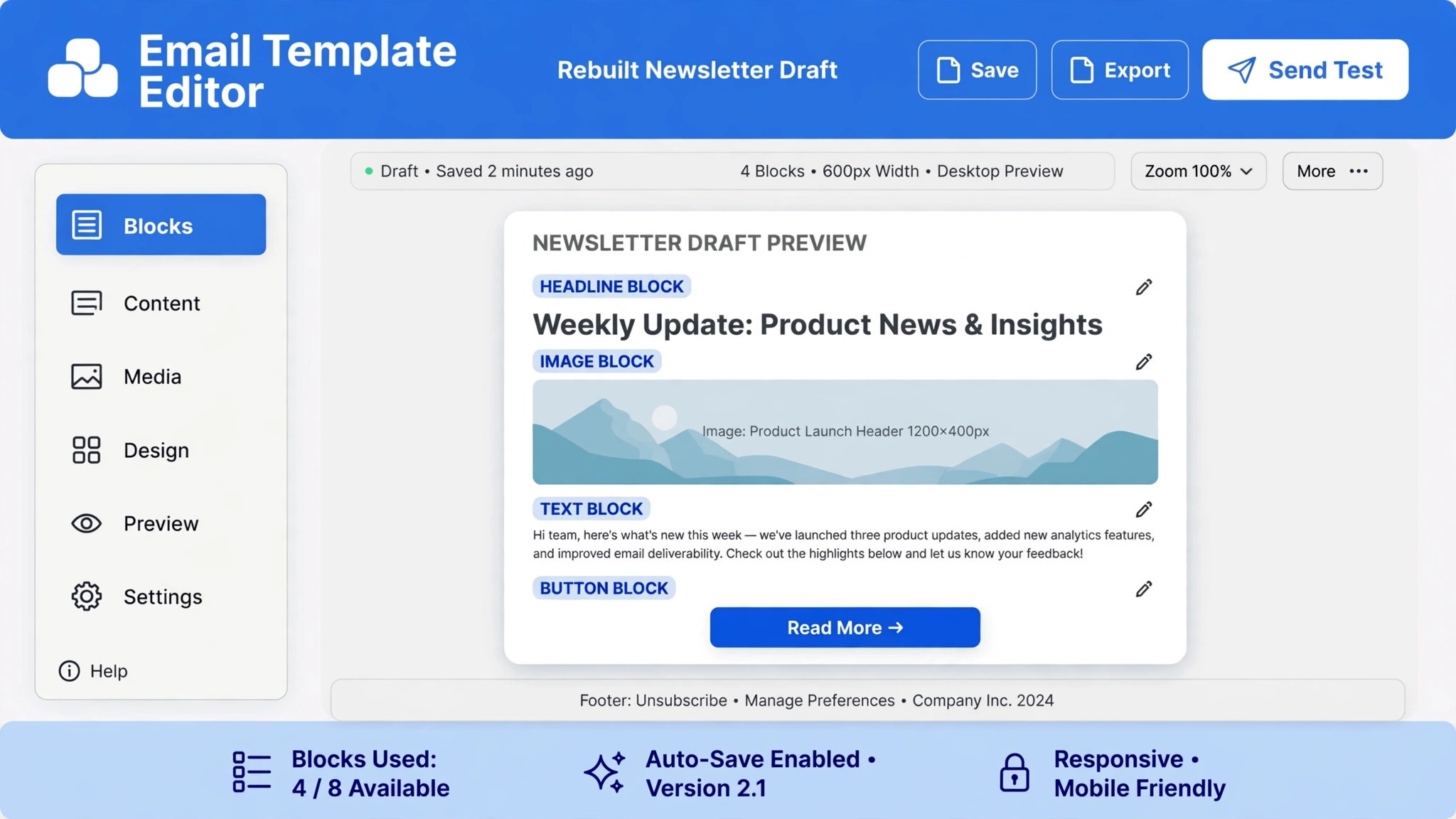Select the HEADLINE BLOCK label

click(611, 287)
